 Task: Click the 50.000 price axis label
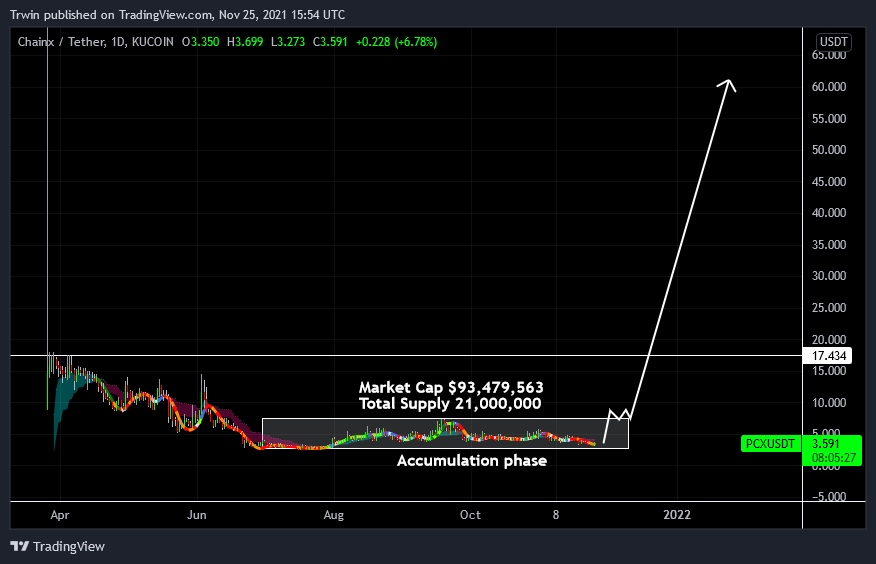pyautogui.click(x=829, y=150)
